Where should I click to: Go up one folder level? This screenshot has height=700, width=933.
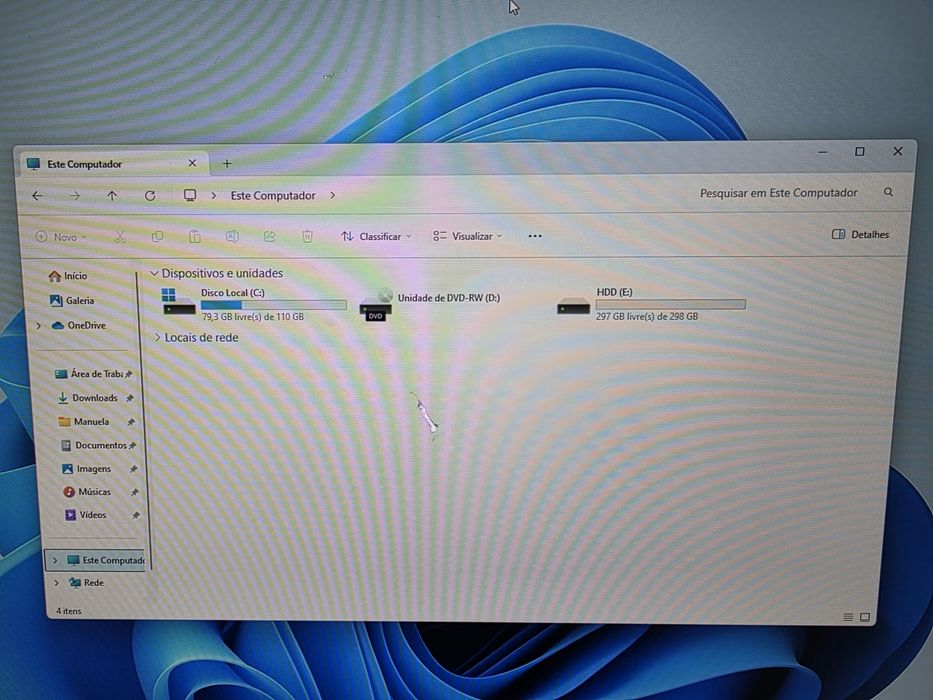coord(112,196)
